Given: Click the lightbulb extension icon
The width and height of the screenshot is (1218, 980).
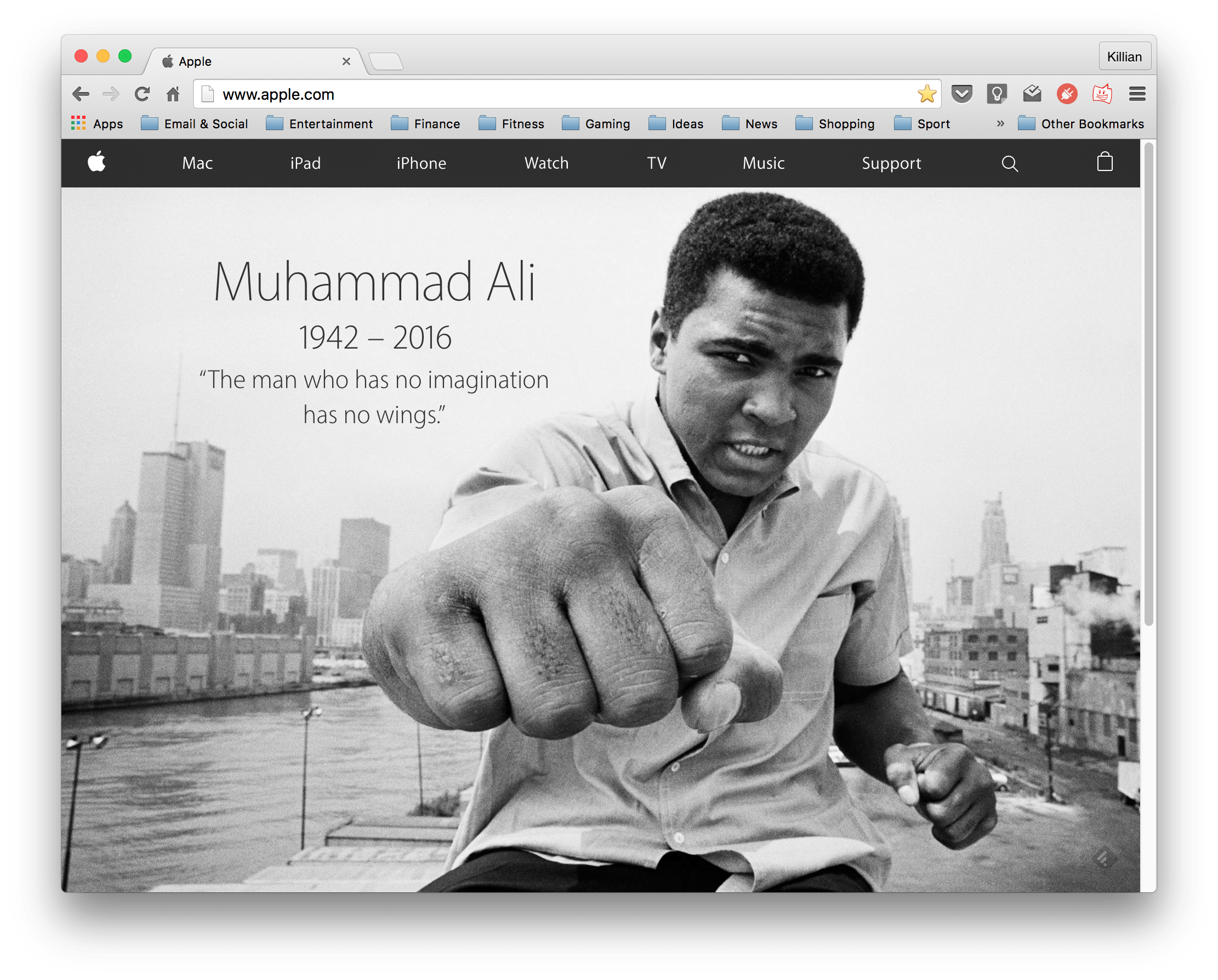Looking at the screenshot, I should pyautogui.click(x=997, y=94).
